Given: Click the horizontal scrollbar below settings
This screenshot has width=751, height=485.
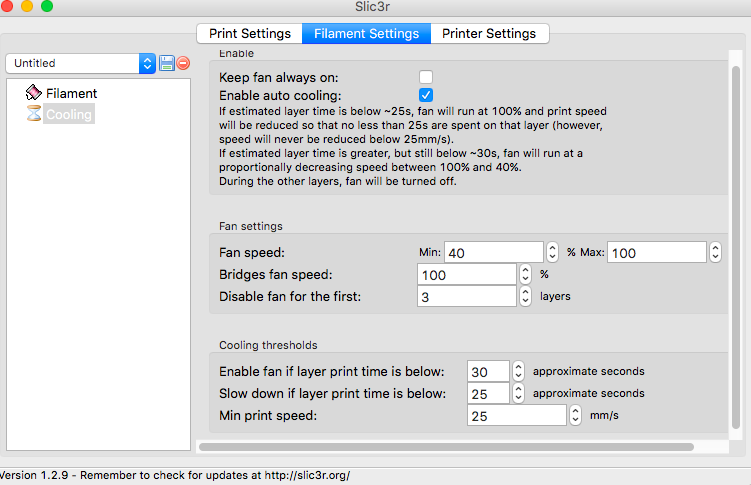Looking at the screenshot, I should [x=446, y=447].
